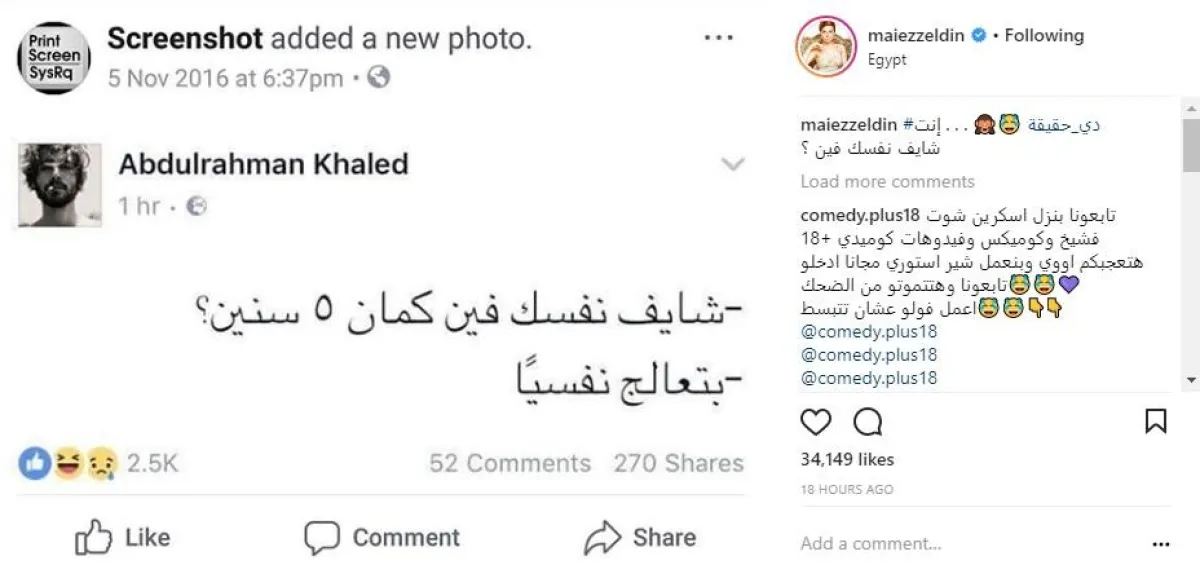Screen dimensions: 1200x578
Task: Open the Egypt location link
Action: coord(887,59)
